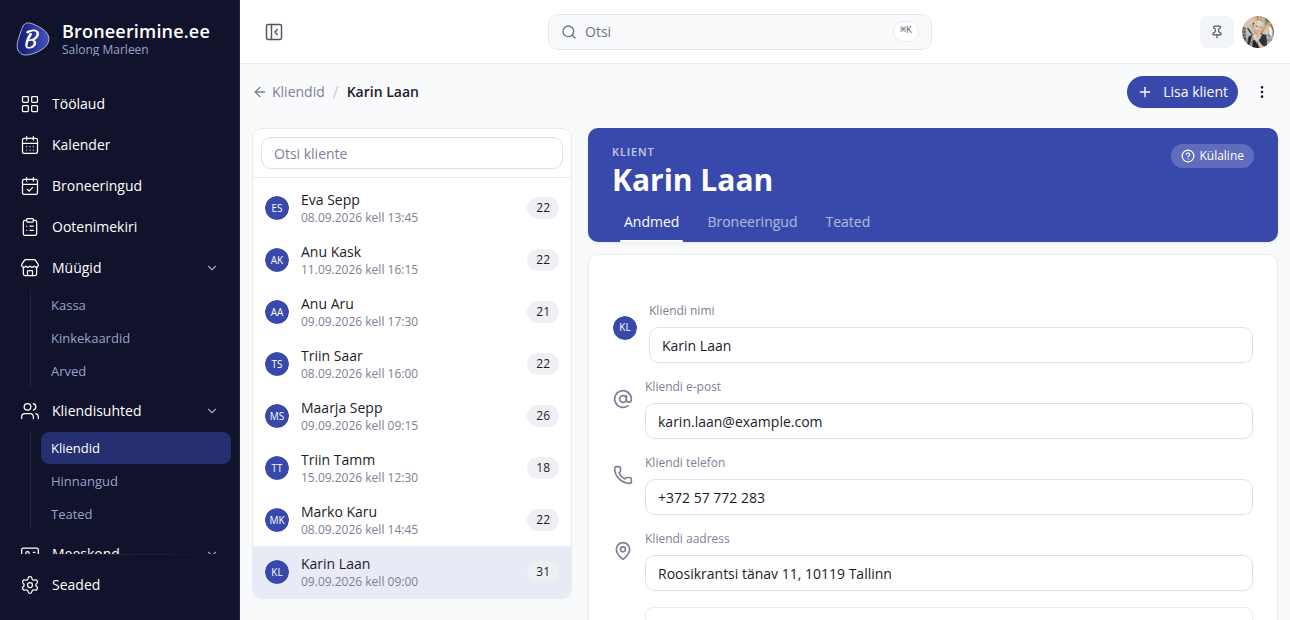Screen dimensions: 1290x620
Task: Click the Kliendisuhted people icon
Action: pos(30,411)
